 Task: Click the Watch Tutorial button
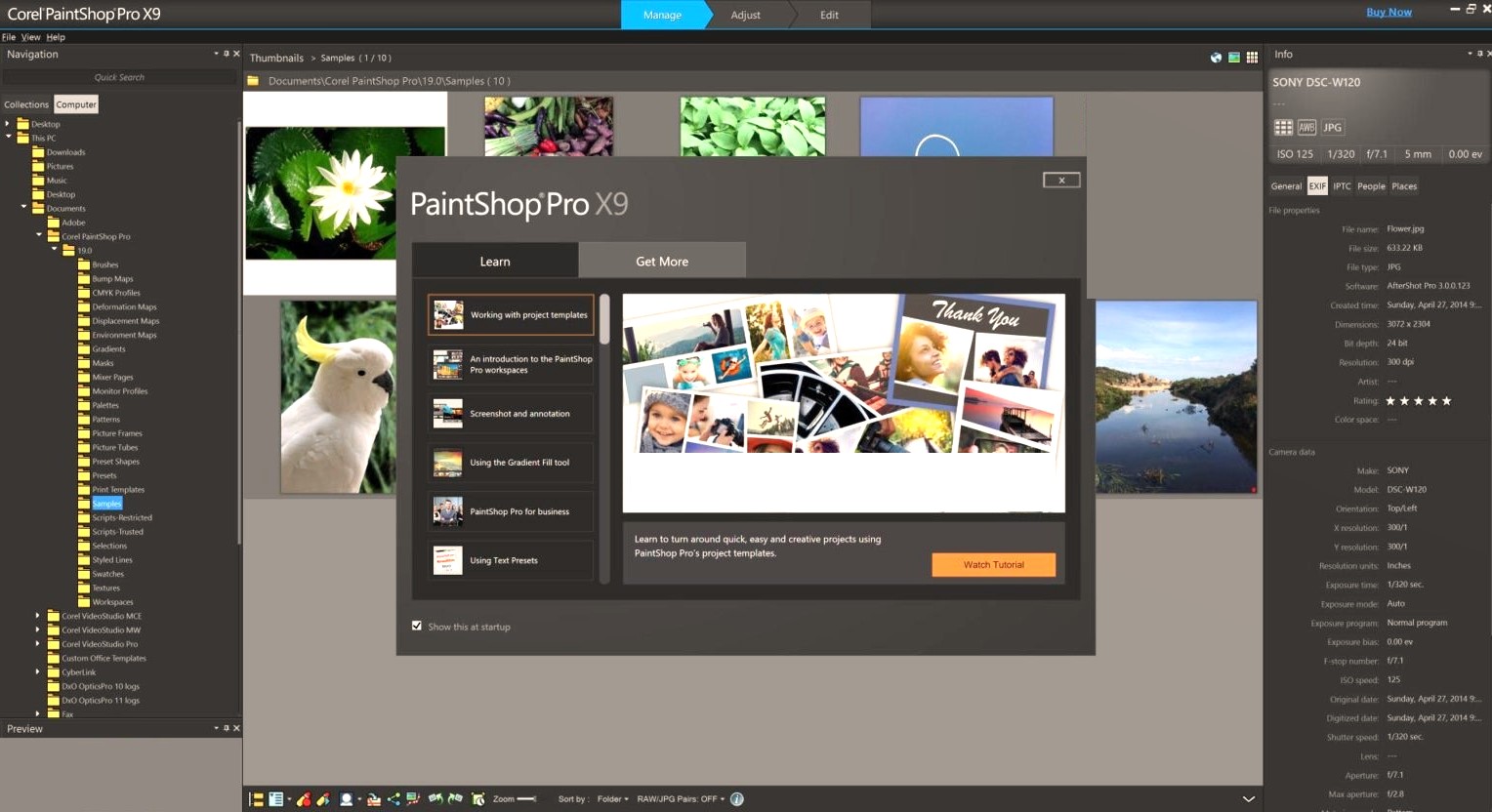(x=993, y=564)
